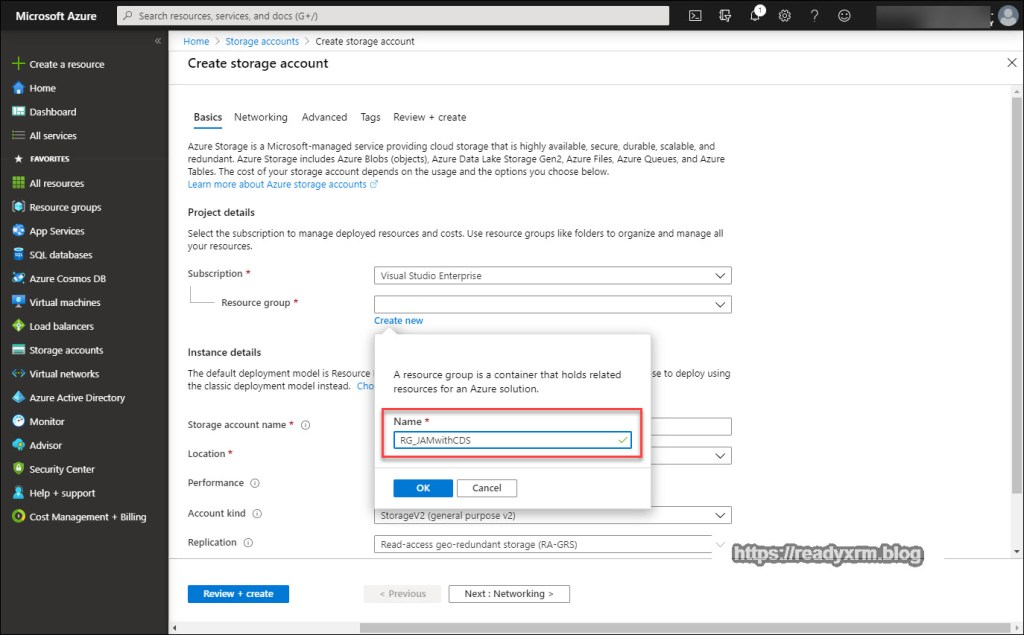Switch to the Networking tab
1024x635 pixels.
coord(260,117)
